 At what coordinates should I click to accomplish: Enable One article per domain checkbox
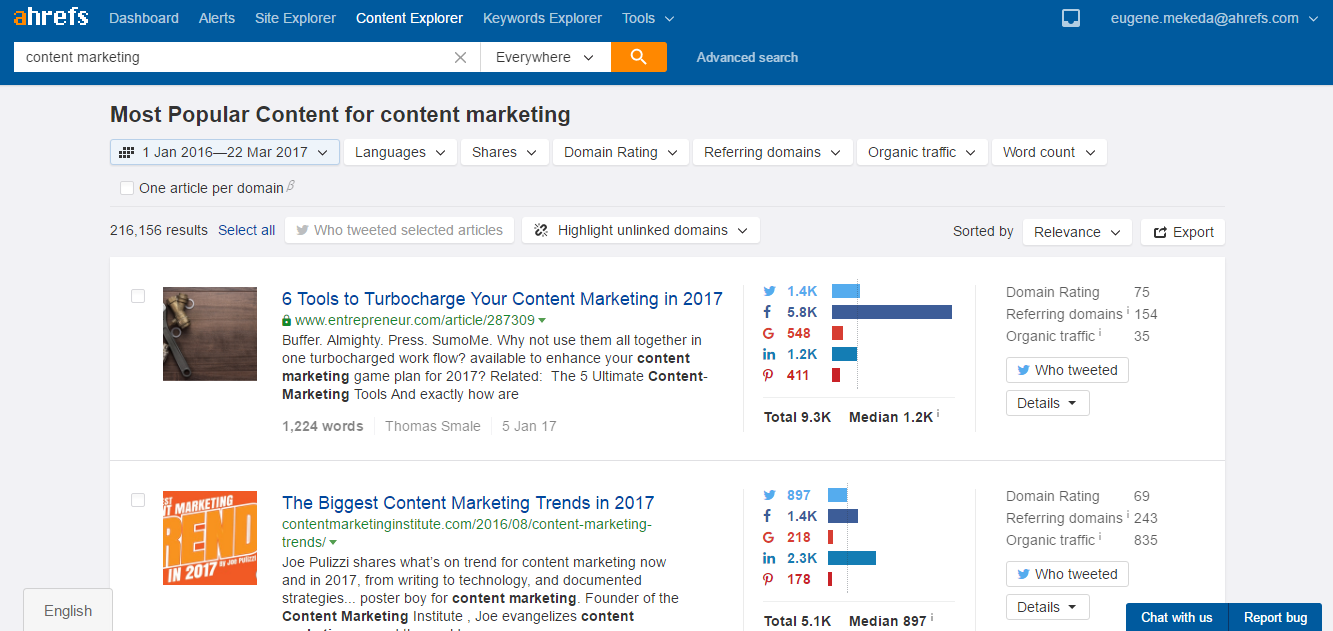point(127,188)
